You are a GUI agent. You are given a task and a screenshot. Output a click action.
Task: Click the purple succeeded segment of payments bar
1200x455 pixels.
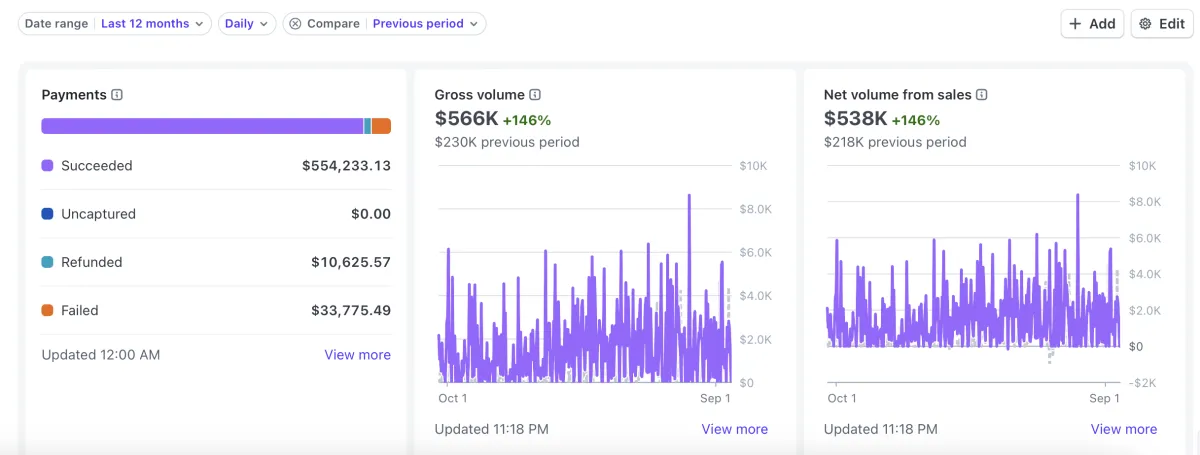[x=200, y=126]
